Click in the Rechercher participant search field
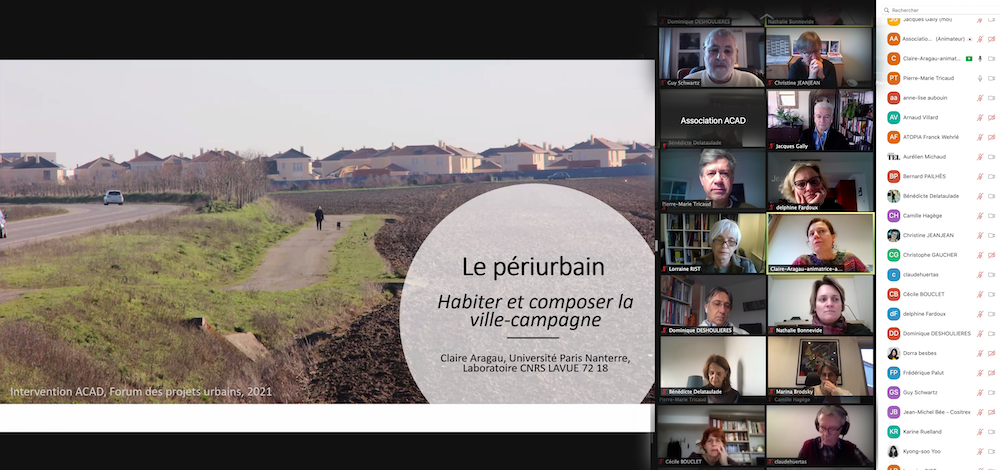 (x=941, y=10)
